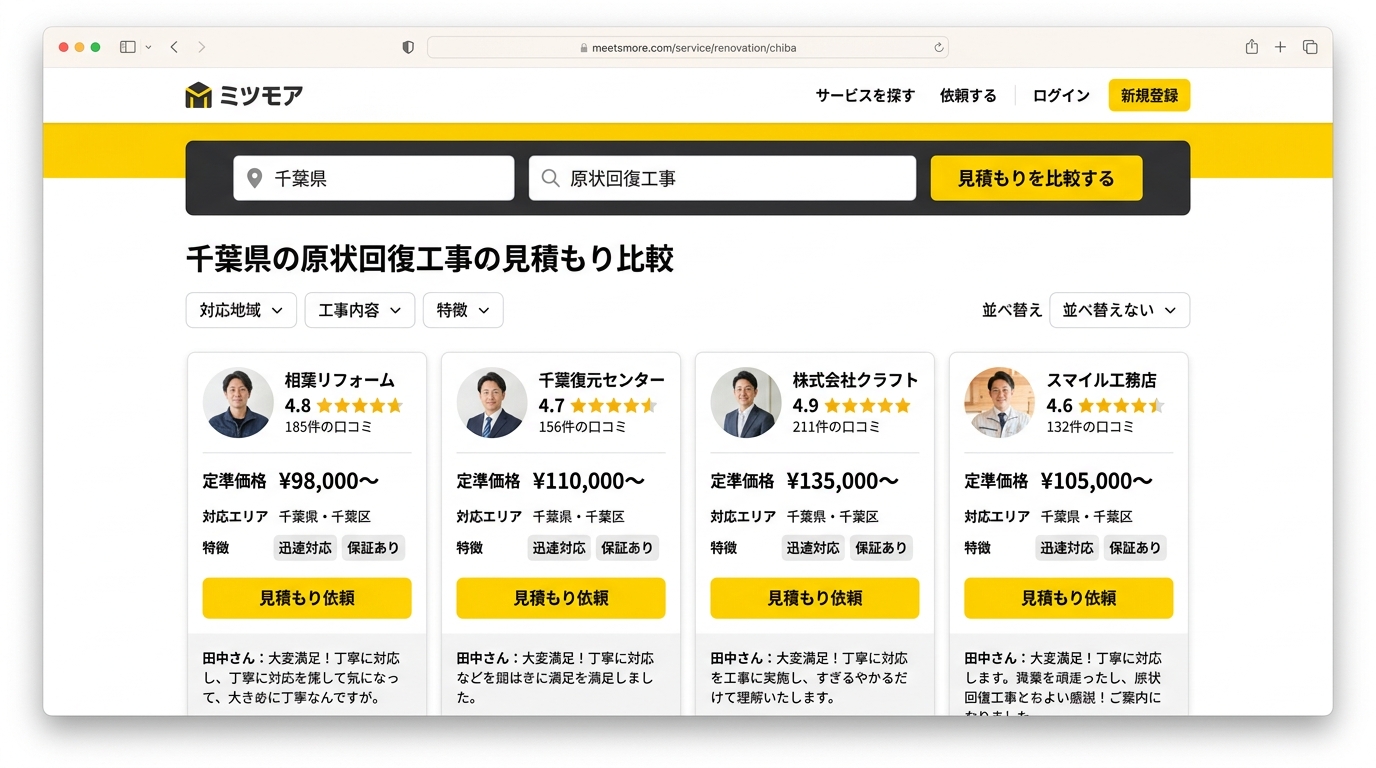
Task: Expand the 対応地域 filter dropdown
Action: [x=241, y=310]
